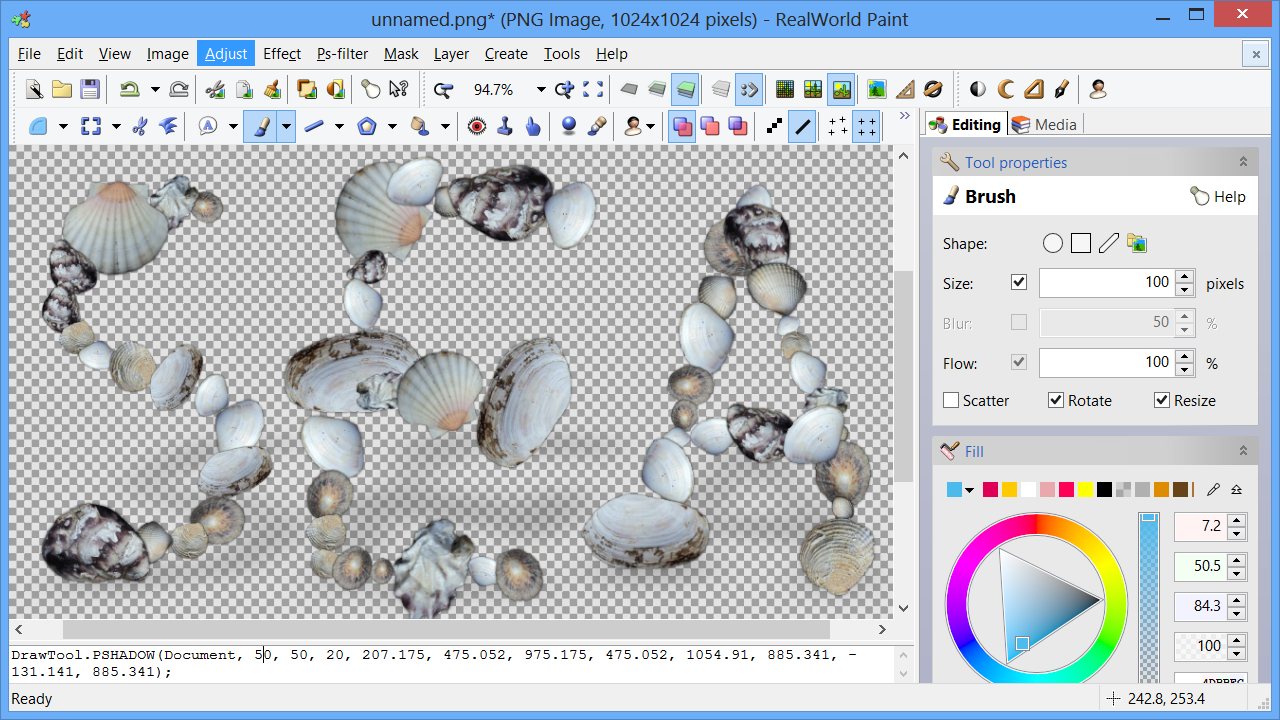The height and width of the screenshot is (720, 1280).
Task: Expand hidden toolbar items chevron
Action: [x=904, y=117]
